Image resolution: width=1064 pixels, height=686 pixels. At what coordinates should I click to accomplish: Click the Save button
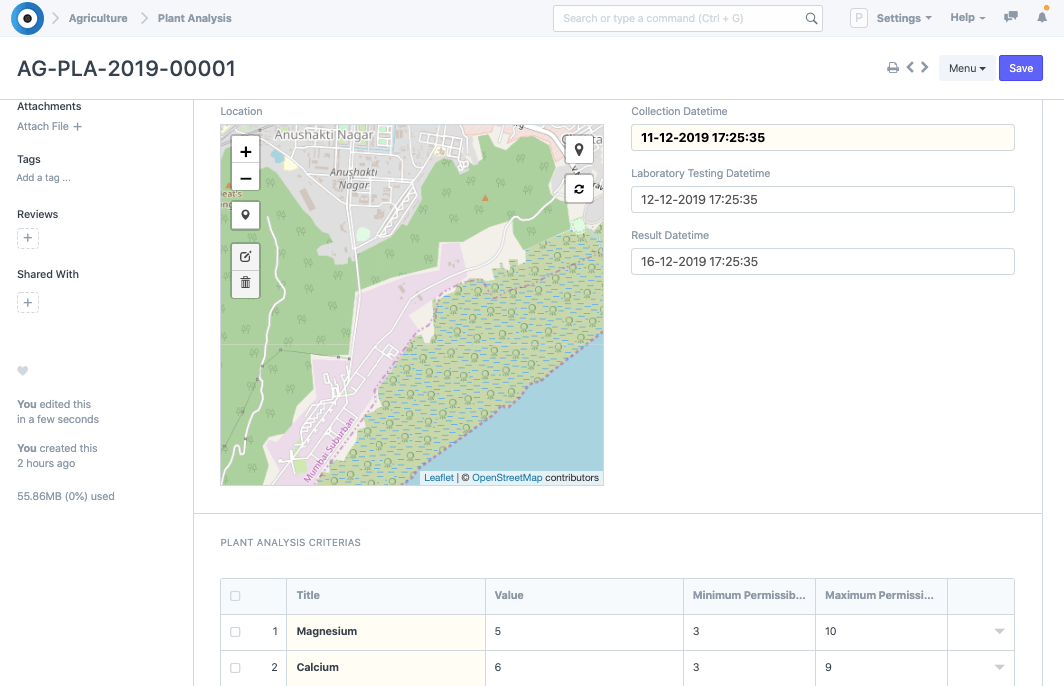1020,68
